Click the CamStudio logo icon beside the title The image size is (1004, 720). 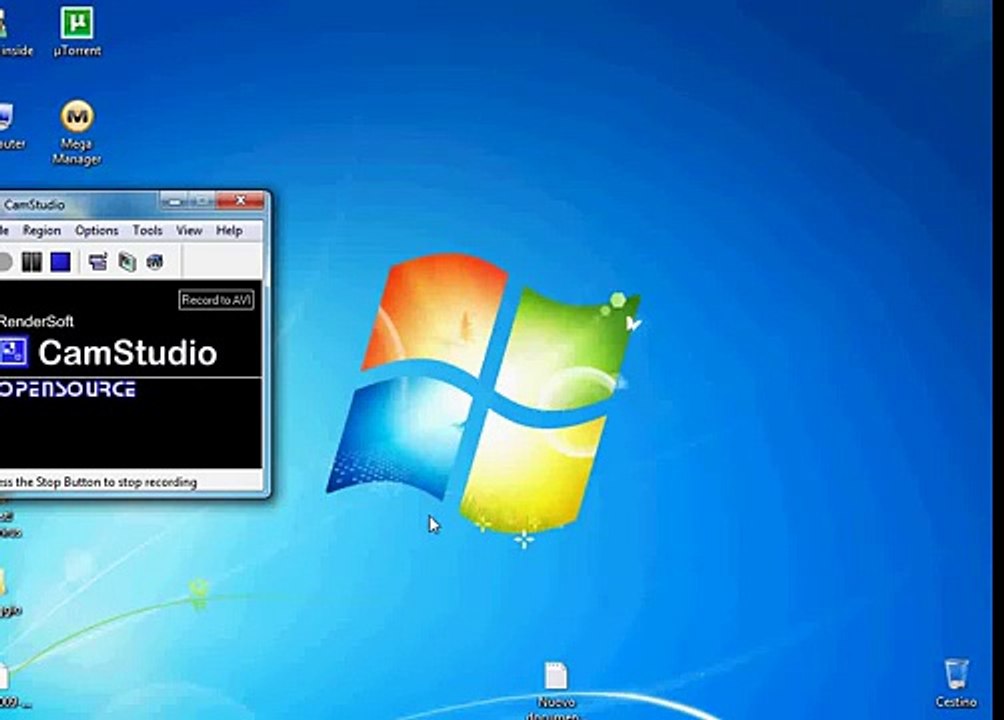(13, 352)
